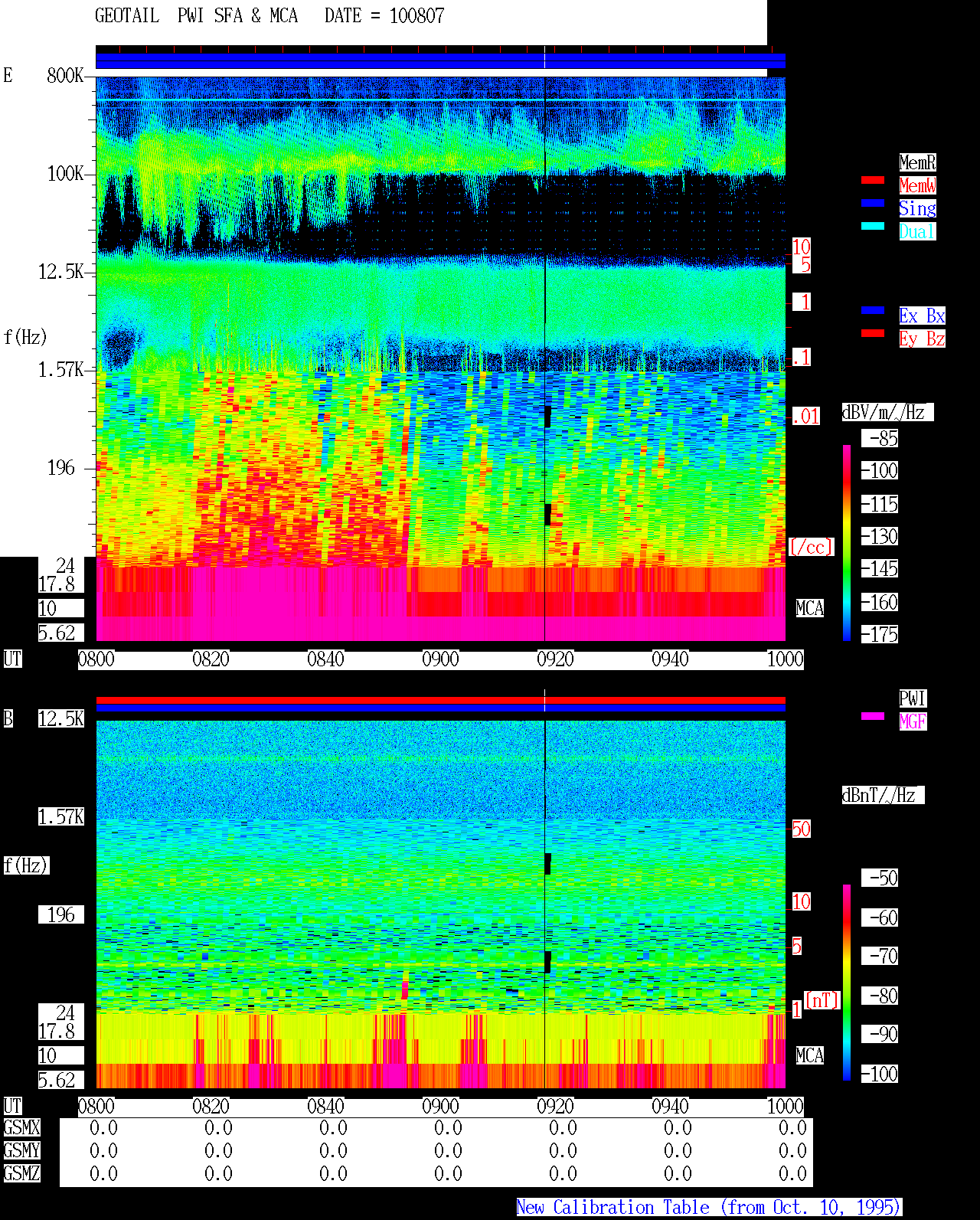Image resolution: width=980 pixels, height=1220 pixels.
Task: Click the blue Sing legend swatch
Action: (x=873, y=203)
